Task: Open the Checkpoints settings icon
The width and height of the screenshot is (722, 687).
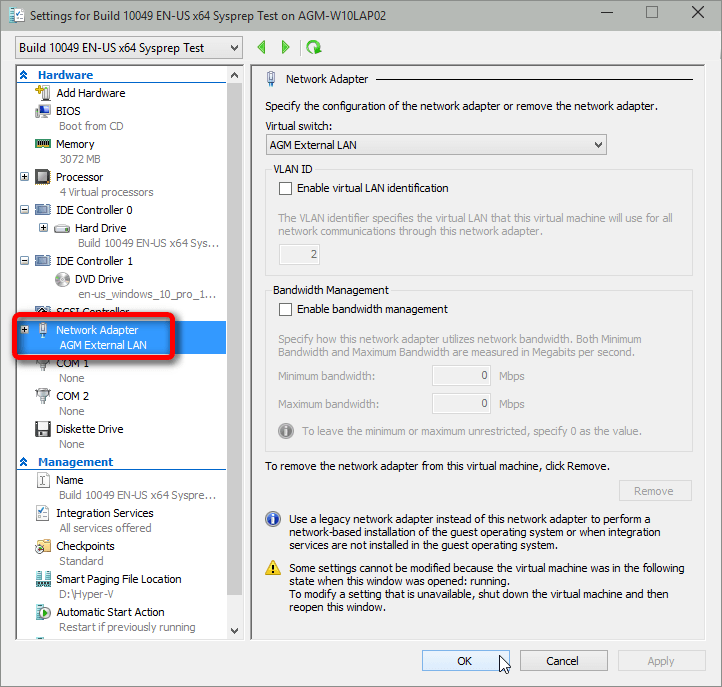Action: [43, 546]
